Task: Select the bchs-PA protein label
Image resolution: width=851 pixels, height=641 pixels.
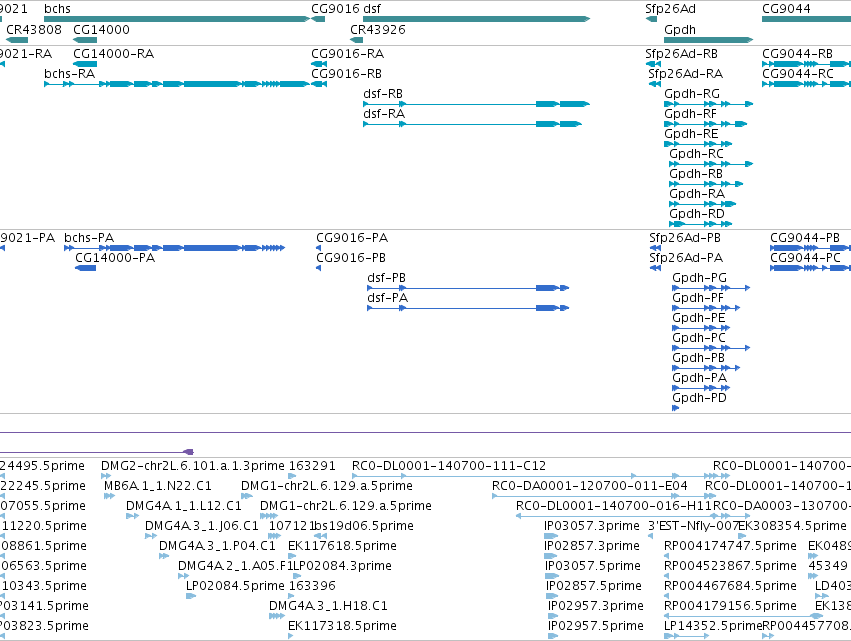Action: [x=89, y=238]
